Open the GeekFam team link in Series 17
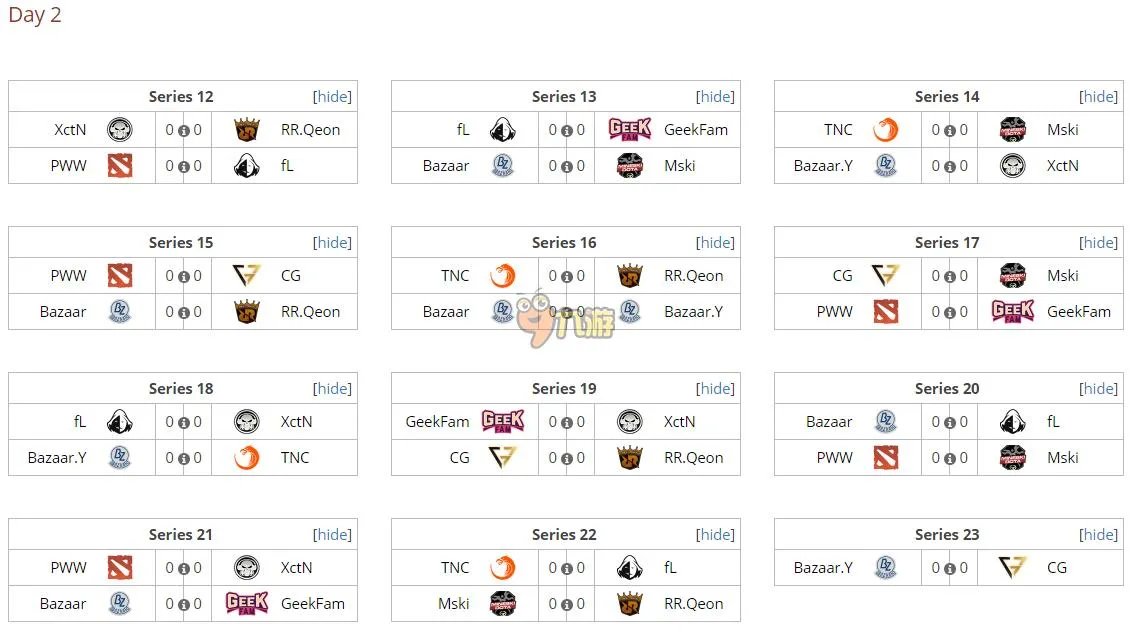Screen dimensions: 1130x637 coord(1078,312)
